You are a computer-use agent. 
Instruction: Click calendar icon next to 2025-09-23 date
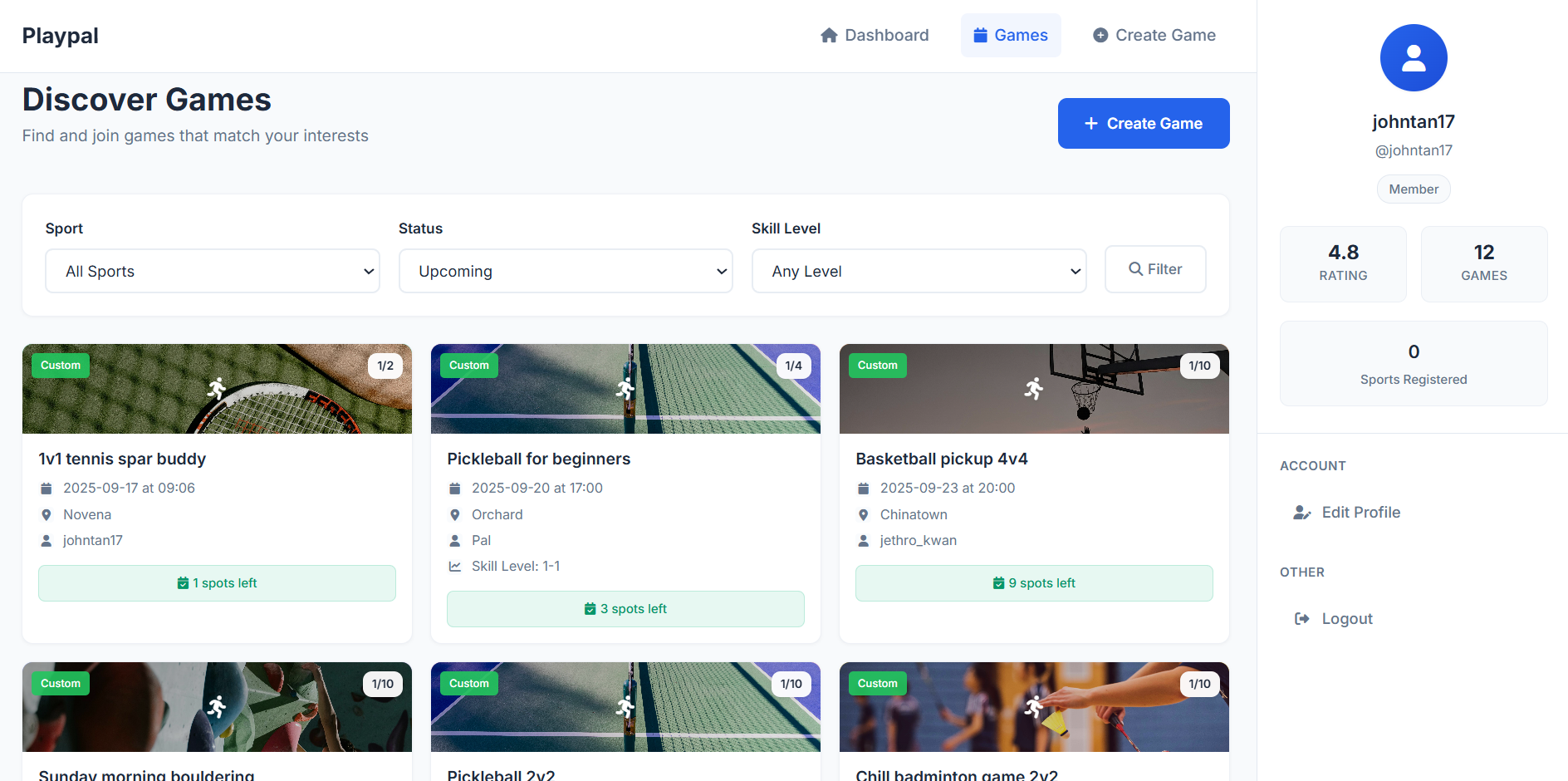point(864,489)
